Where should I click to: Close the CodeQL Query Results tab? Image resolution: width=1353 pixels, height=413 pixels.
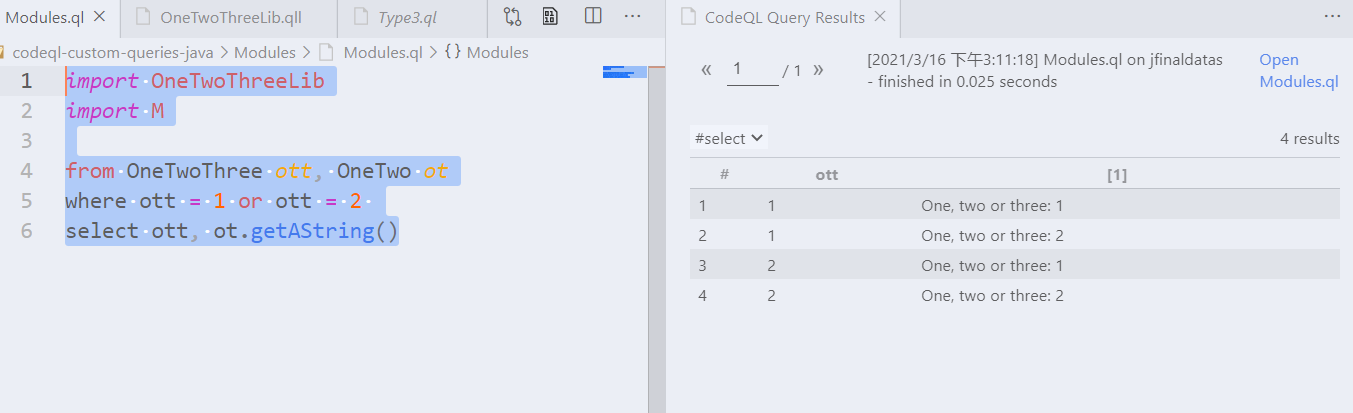click(x=879, y=17)
